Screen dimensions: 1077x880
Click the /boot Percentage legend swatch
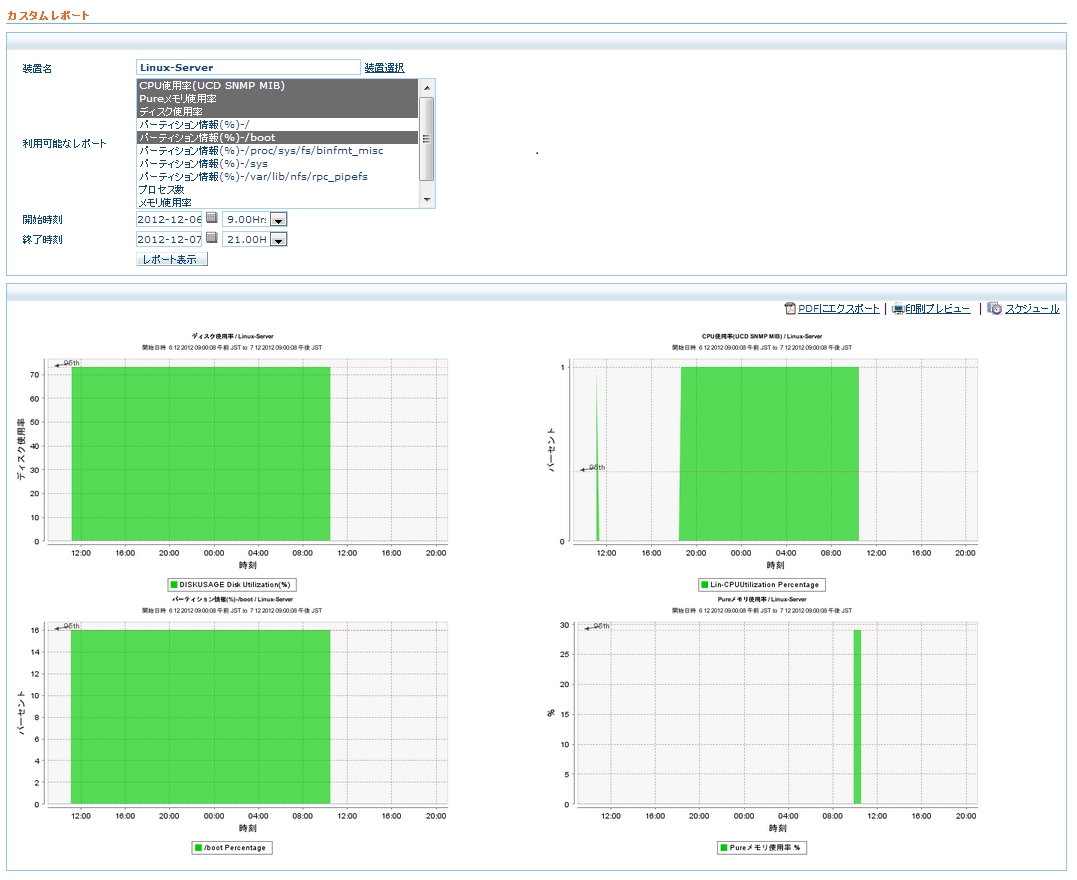tap(197, 847)
